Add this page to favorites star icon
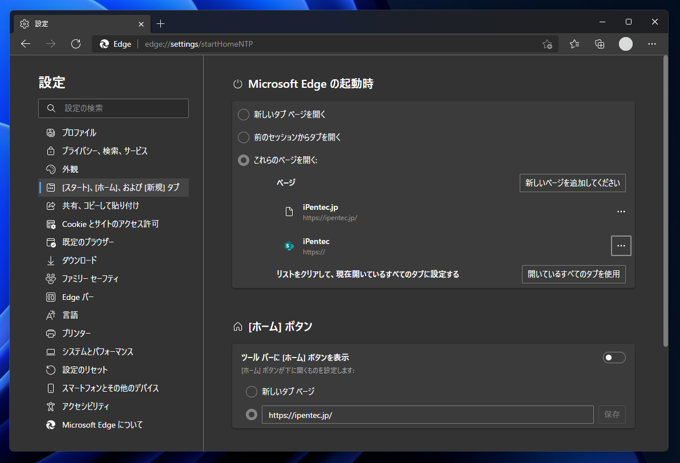680x463 pixels. click(547, 44)
